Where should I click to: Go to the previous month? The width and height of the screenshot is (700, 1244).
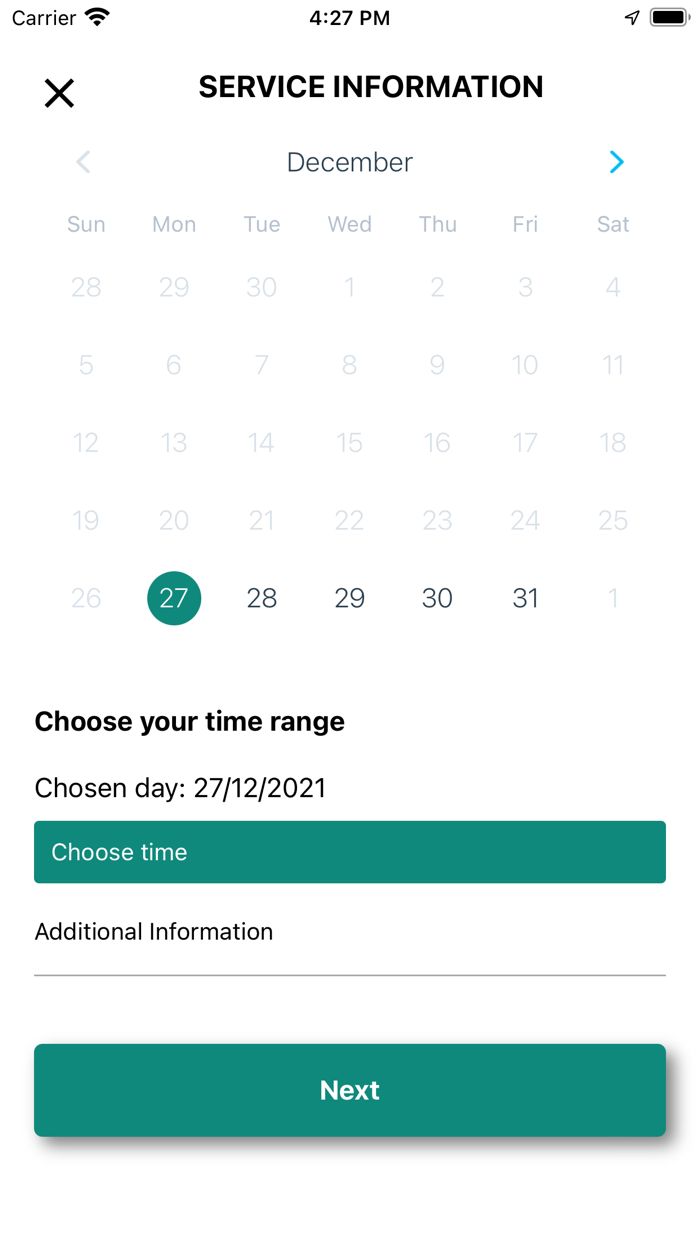pyautogui.click(x=84, y=162)
